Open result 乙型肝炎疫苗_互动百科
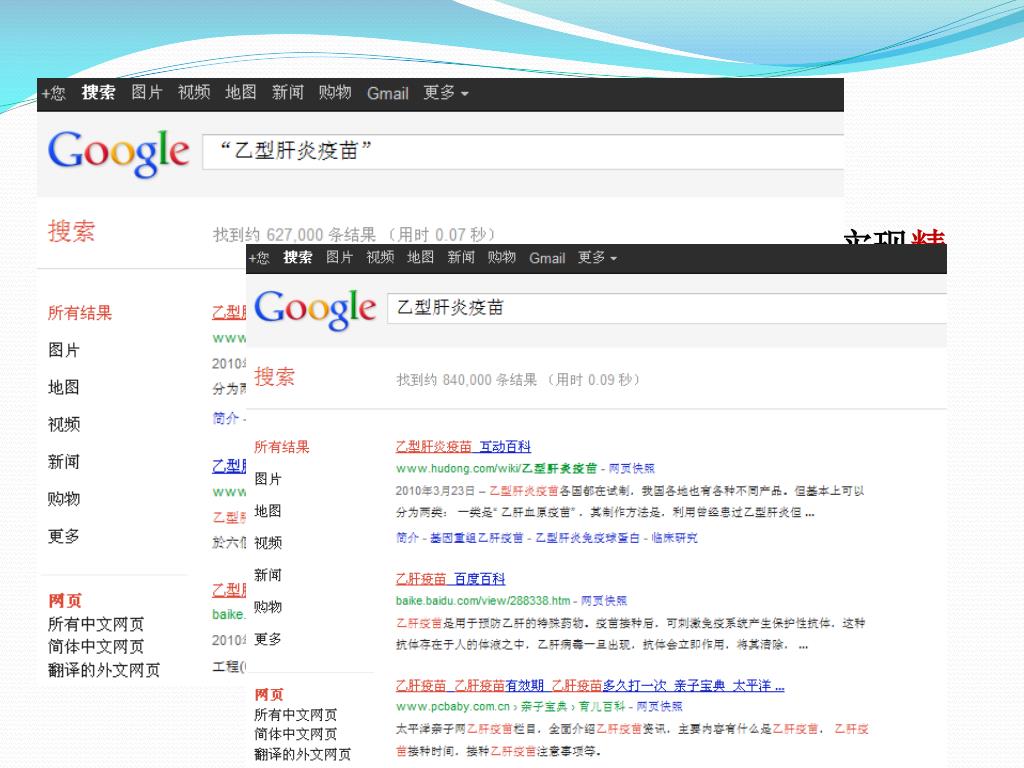 (x=463, y=447)
